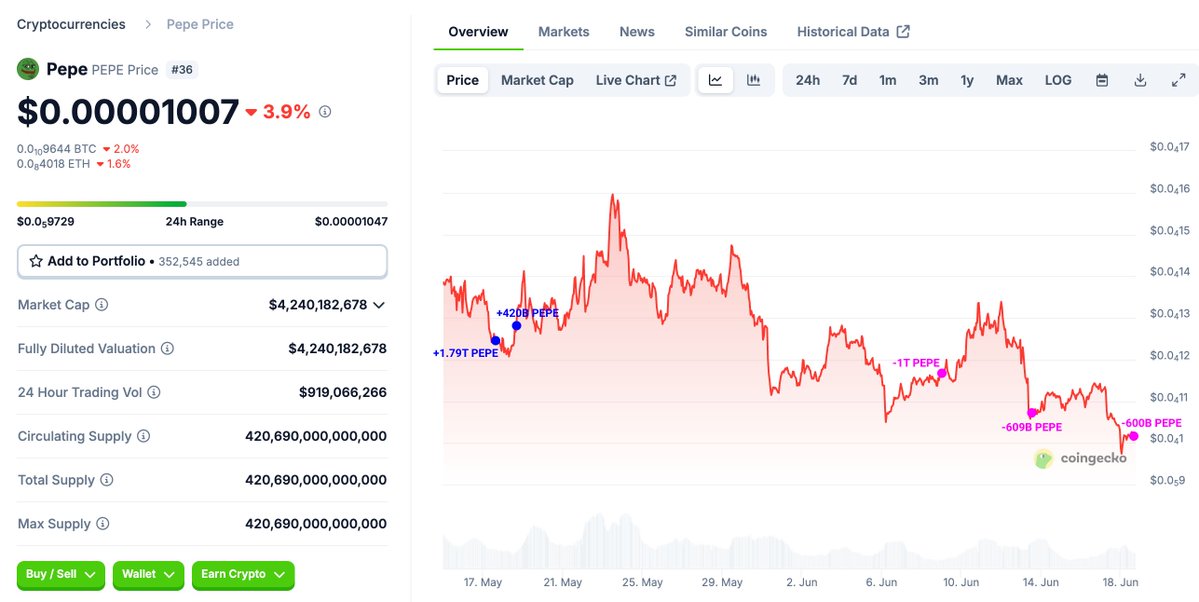The image size is (1199, 602).
Task: Open Total Supply info icon
Action: (107, 480)
